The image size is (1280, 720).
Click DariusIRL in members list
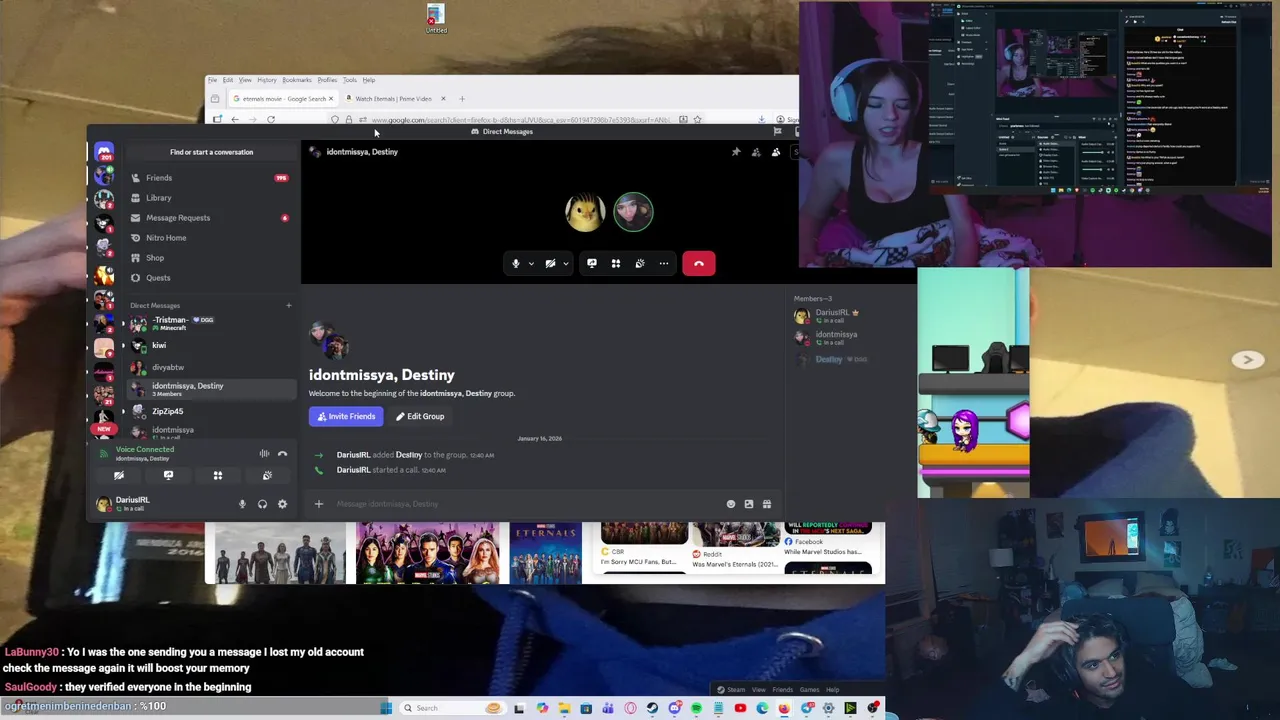[x=850, y=316]
